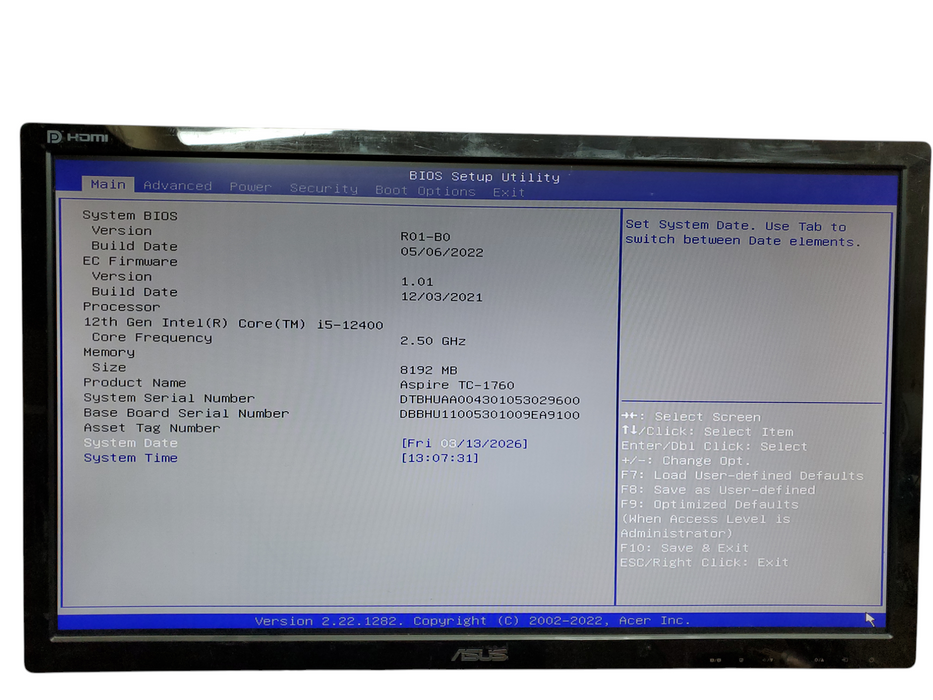Click the memory size 8192 MB

(x=428, y=370)
